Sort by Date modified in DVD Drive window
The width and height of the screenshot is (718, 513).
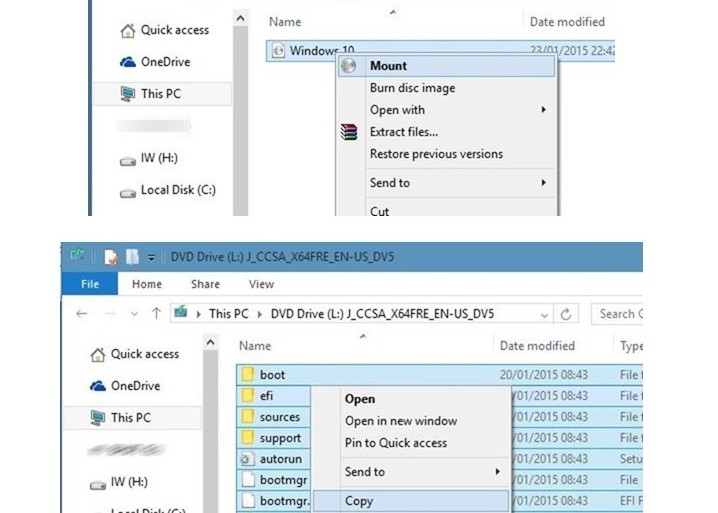pyautogui.click(x=537, y=346)
